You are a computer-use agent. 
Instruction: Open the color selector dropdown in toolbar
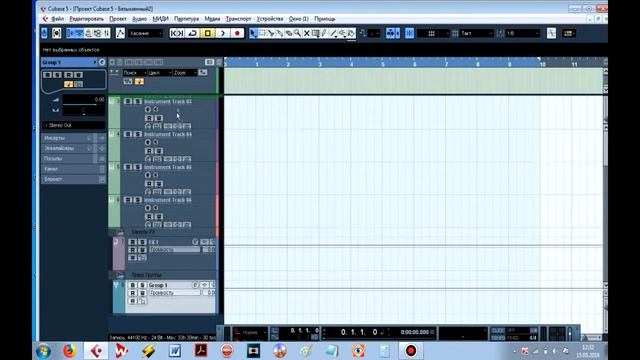click(569, 33)
